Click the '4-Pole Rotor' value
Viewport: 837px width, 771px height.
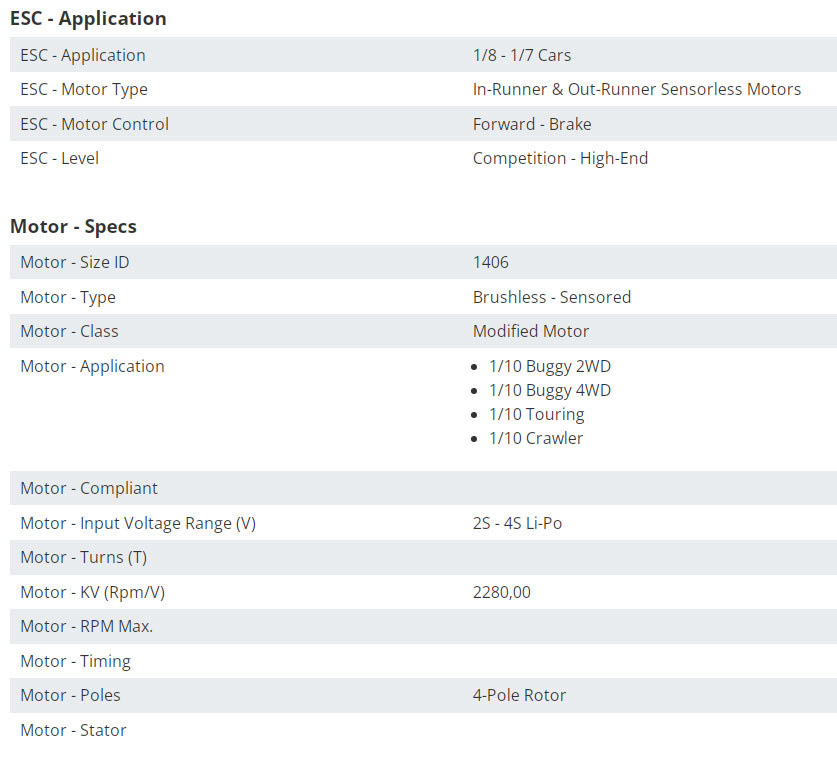click(x=519, y=695)
